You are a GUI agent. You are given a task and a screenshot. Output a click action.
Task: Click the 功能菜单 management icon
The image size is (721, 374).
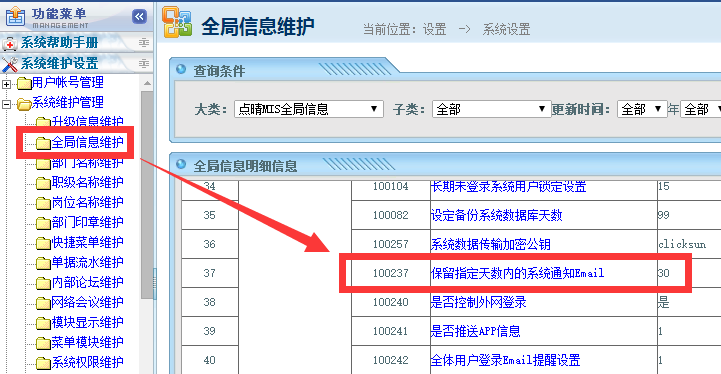[x=16, y=17]
